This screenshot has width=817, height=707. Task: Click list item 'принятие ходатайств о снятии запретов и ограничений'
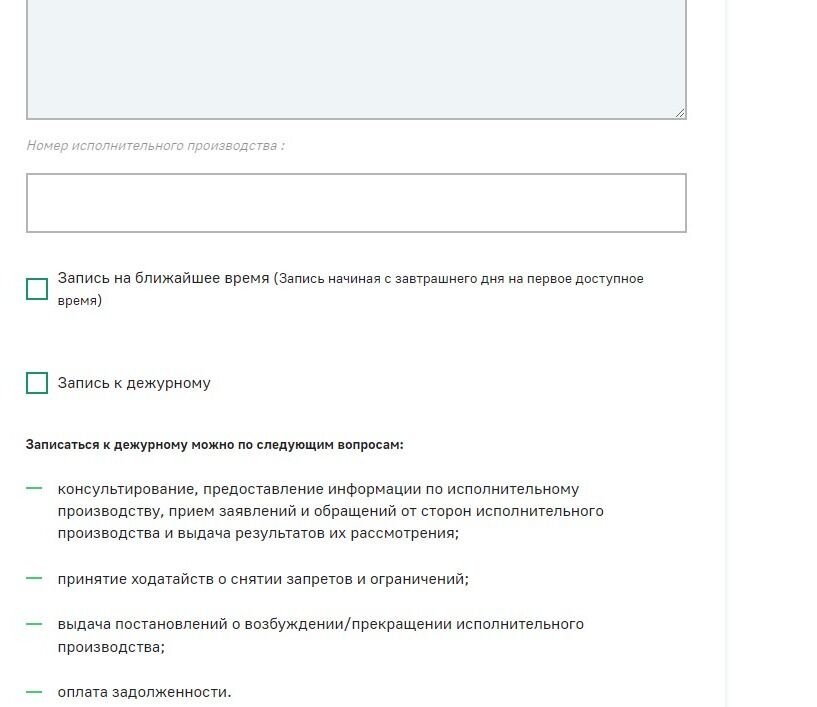click(x=263, y=579)
